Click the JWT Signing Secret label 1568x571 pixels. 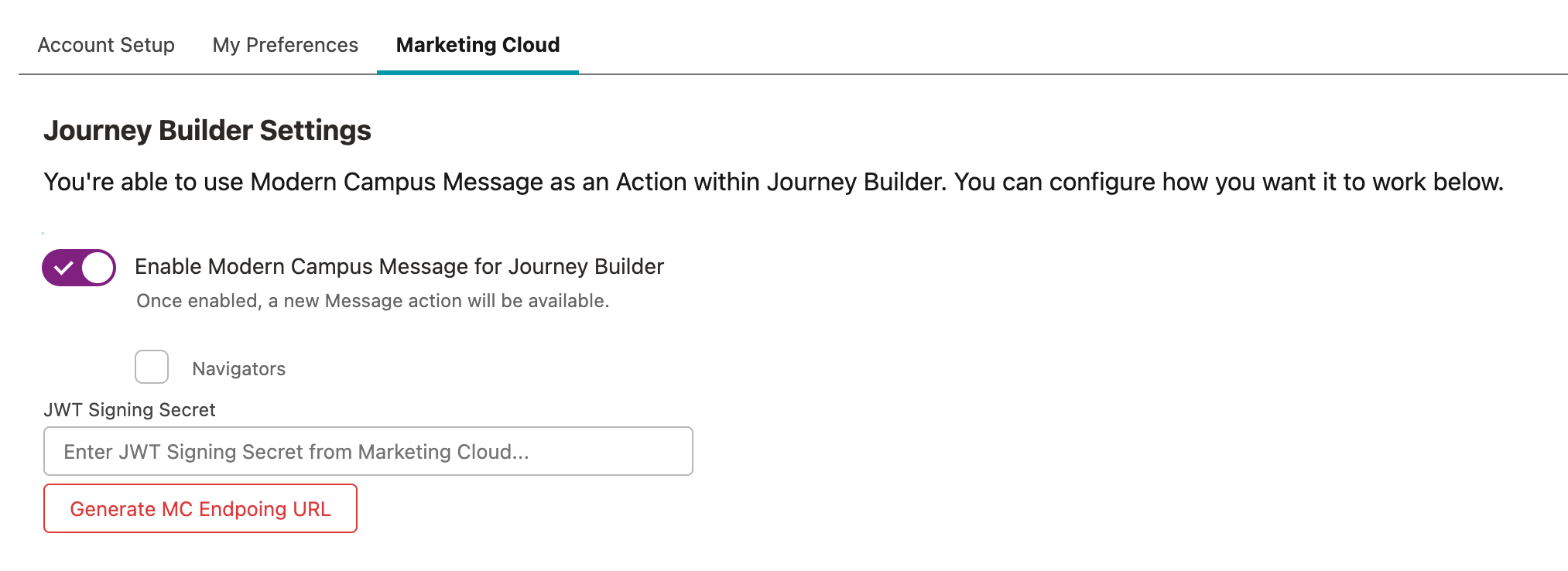[129, 409]
